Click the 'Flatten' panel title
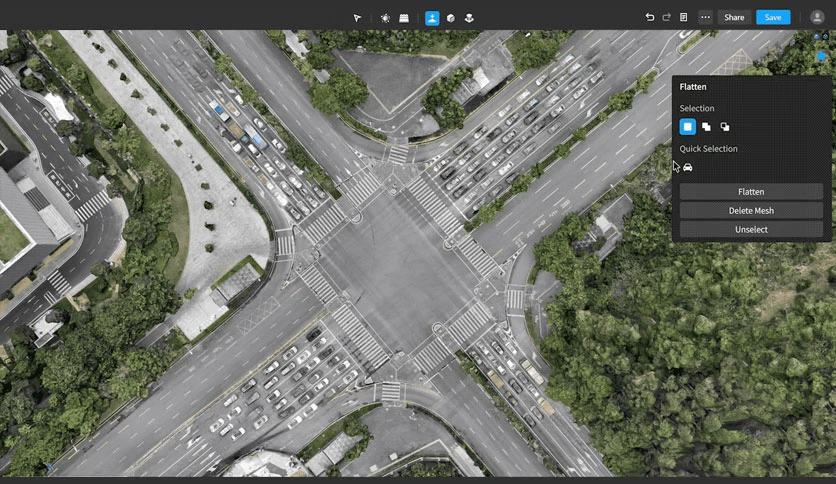Screen dimensions: 836x484 (693, 87)
